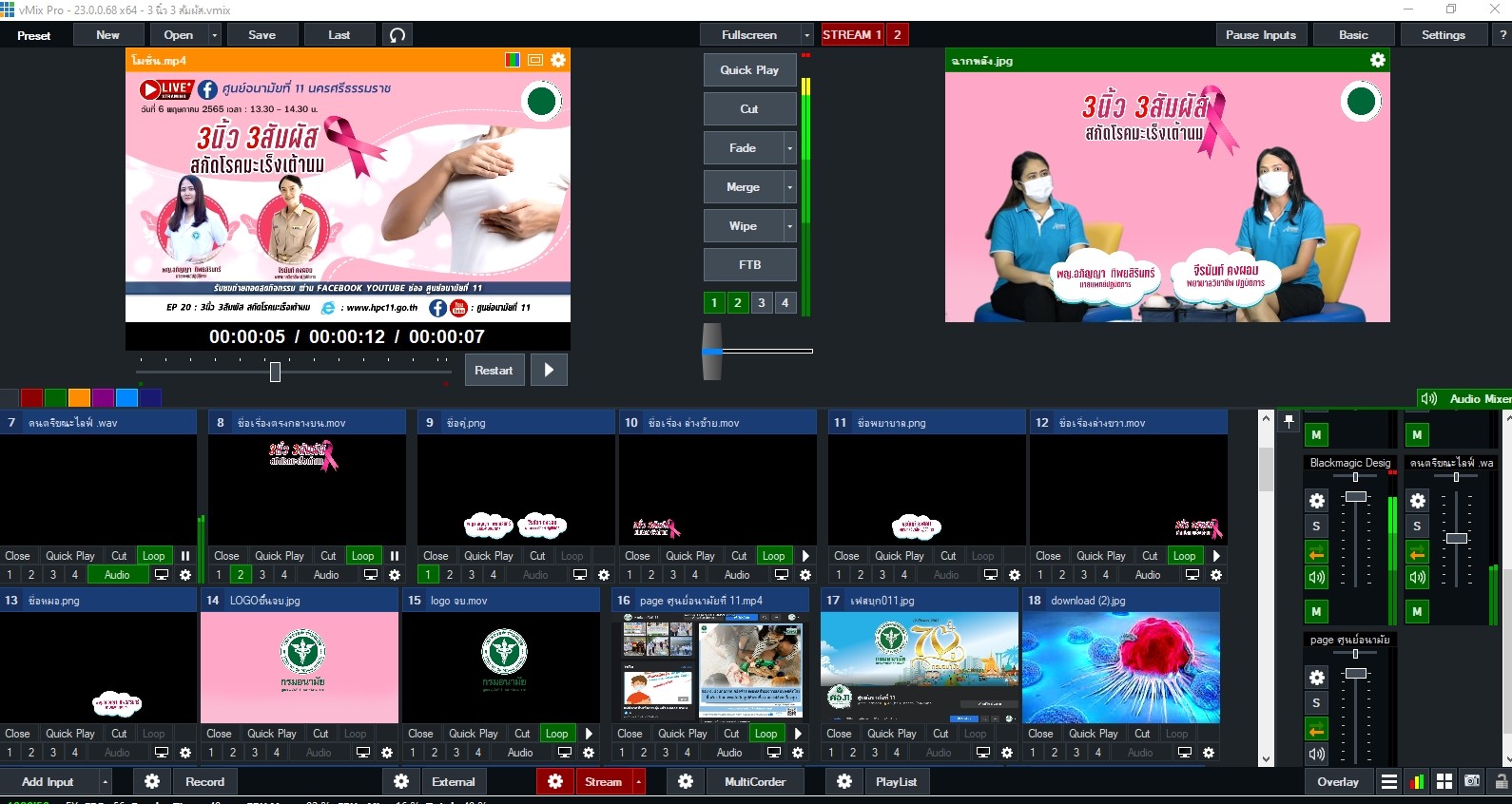Open Blackmagic Design audio settings gear

coord(1317,501)
